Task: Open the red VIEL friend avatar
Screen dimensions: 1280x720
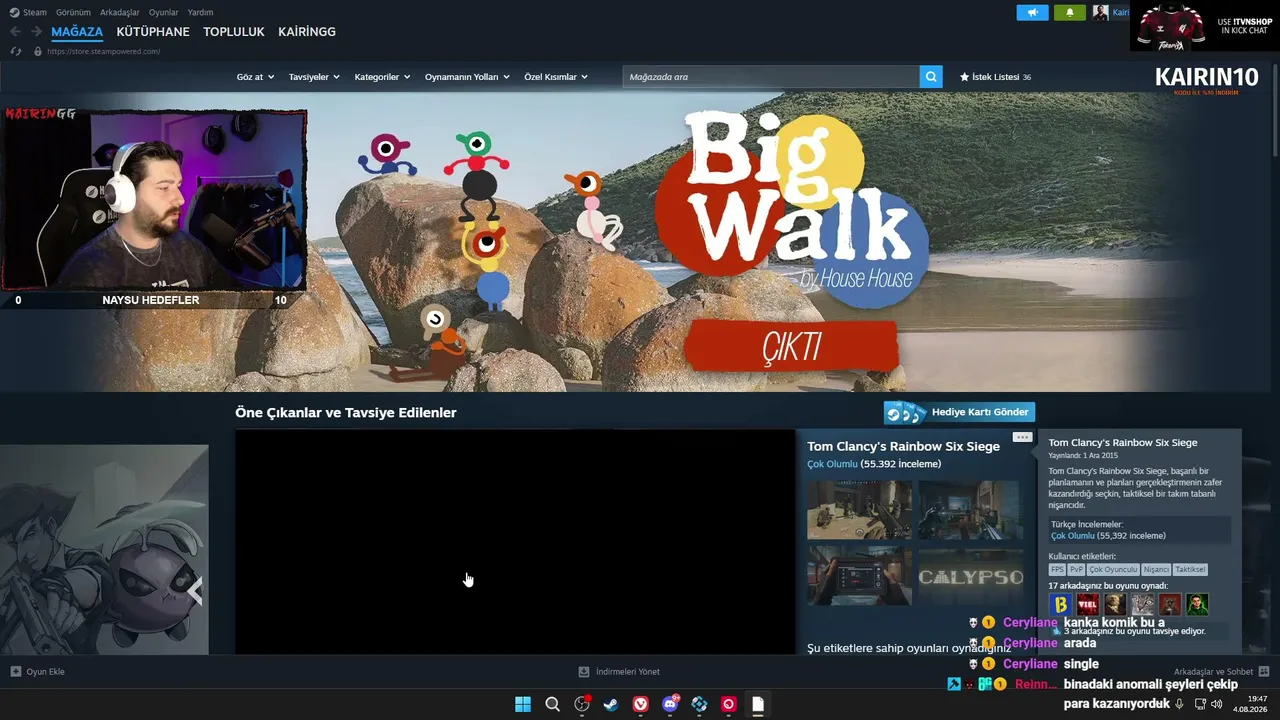Action: point(1088,604)
